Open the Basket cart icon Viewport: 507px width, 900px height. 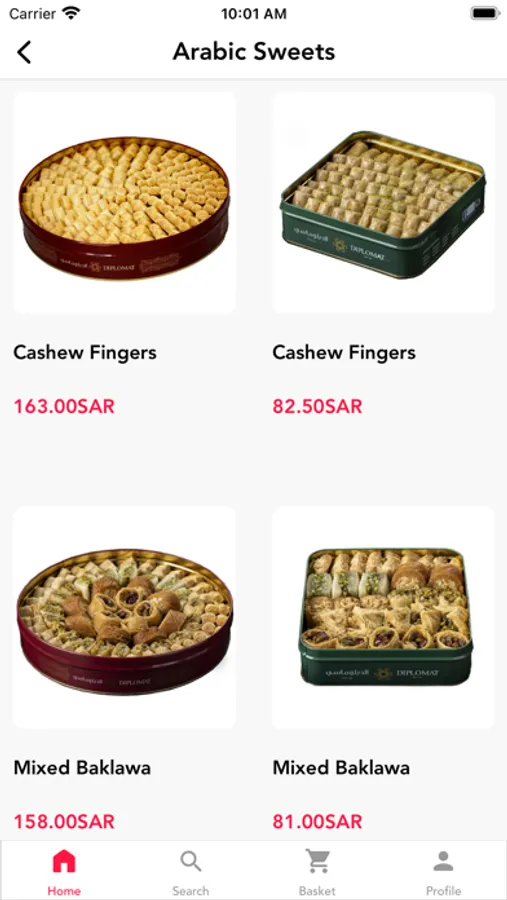(x=317, y=861)
